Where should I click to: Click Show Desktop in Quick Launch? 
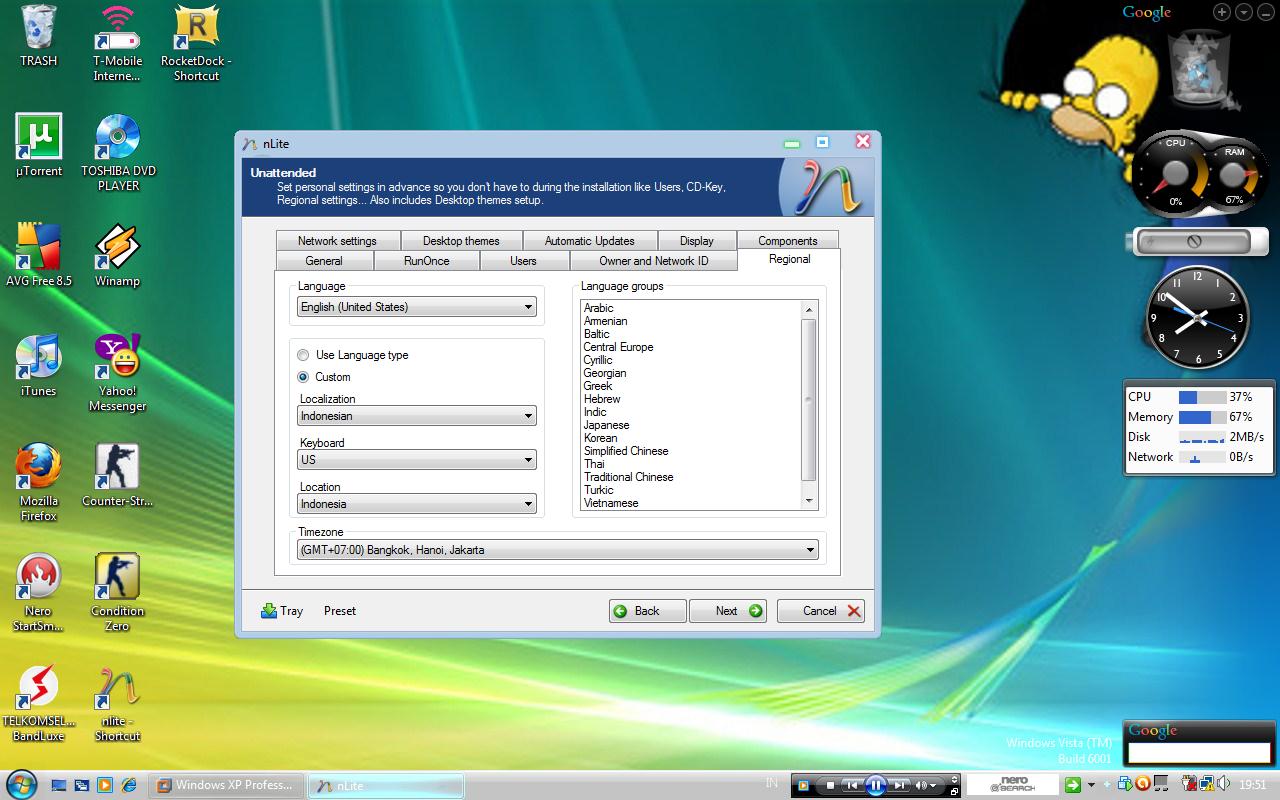59,786
